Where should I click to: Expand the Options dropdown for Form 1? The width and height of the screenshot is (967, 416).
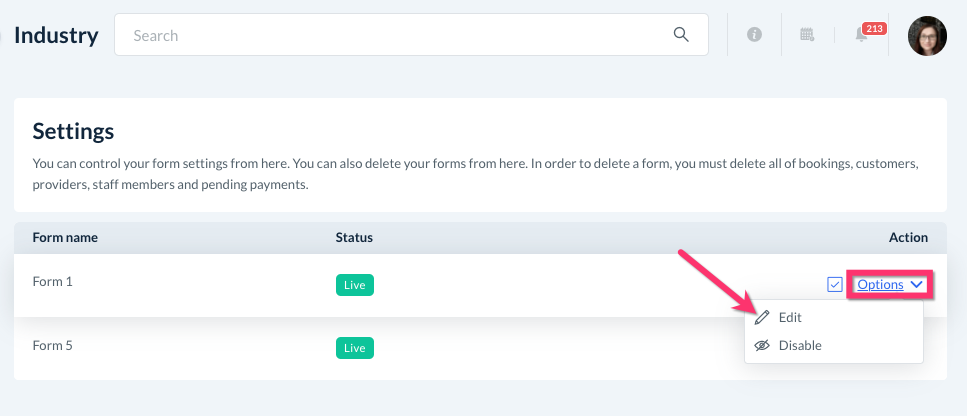[880, 285]
